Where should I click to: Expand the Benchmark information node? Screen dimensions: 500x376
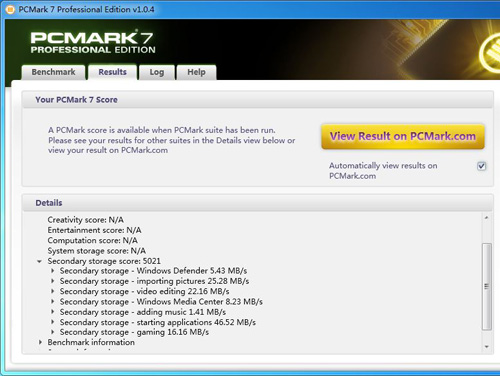coord(40,342)
